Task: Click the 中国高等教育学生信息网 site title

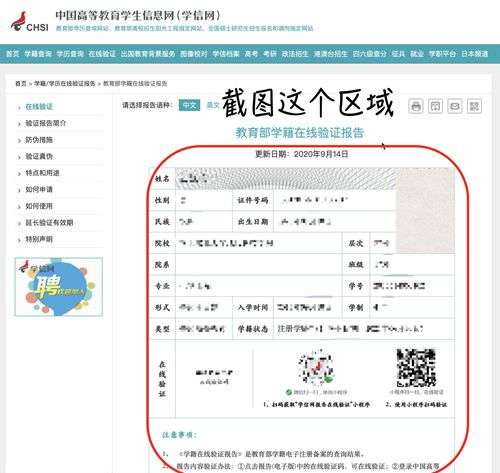Action: pyautogui.click(x=138, y=15)
